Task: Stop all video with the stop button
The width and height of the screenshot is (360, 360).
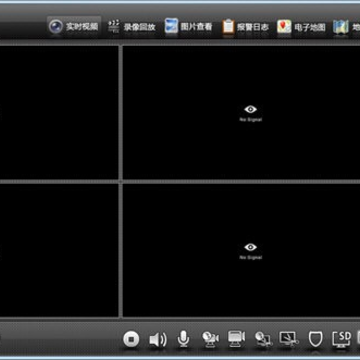Action: [131, 339]
